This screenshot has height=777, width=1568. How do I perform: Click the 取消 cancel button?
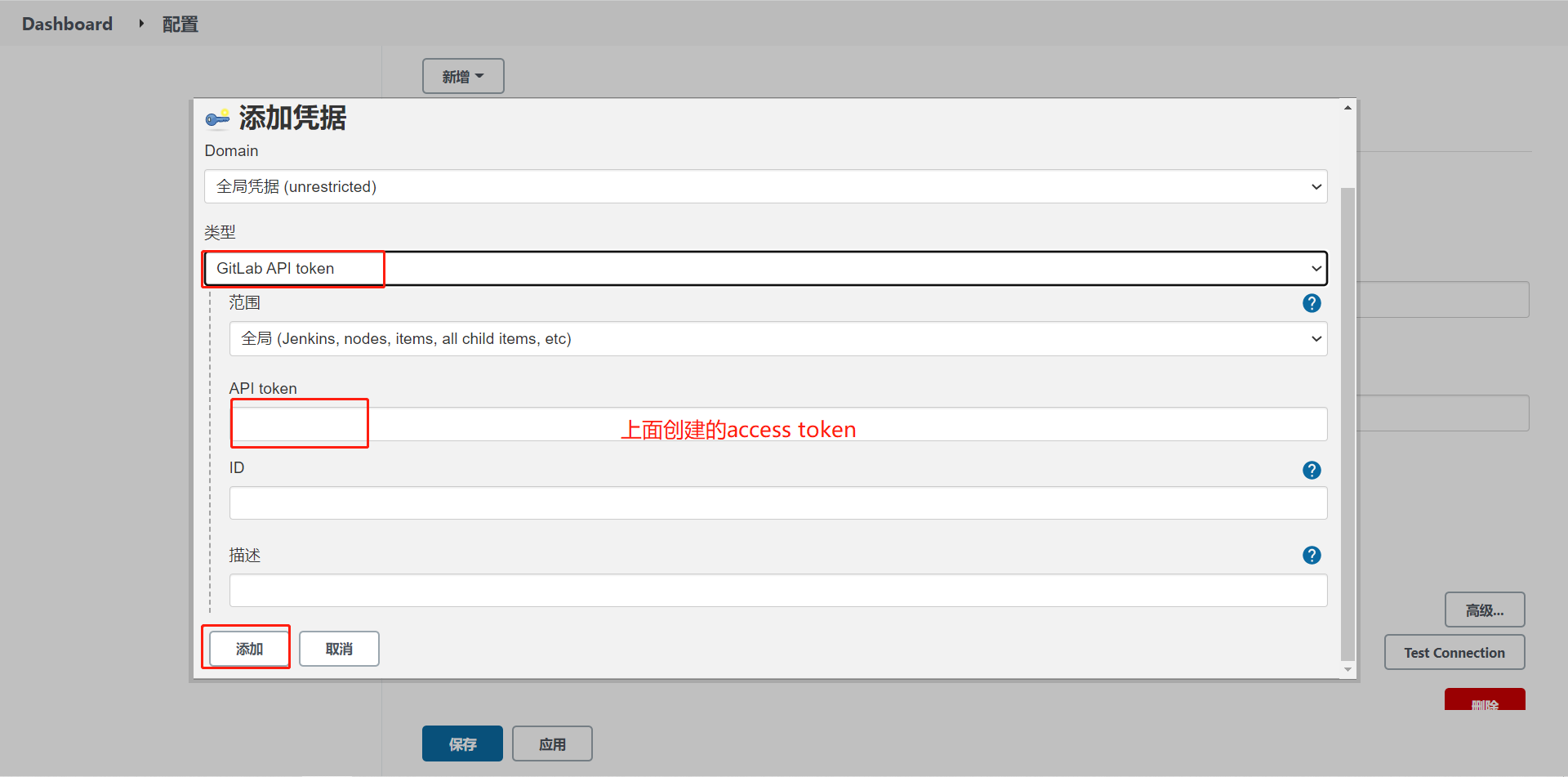click(x=339, y=649)
